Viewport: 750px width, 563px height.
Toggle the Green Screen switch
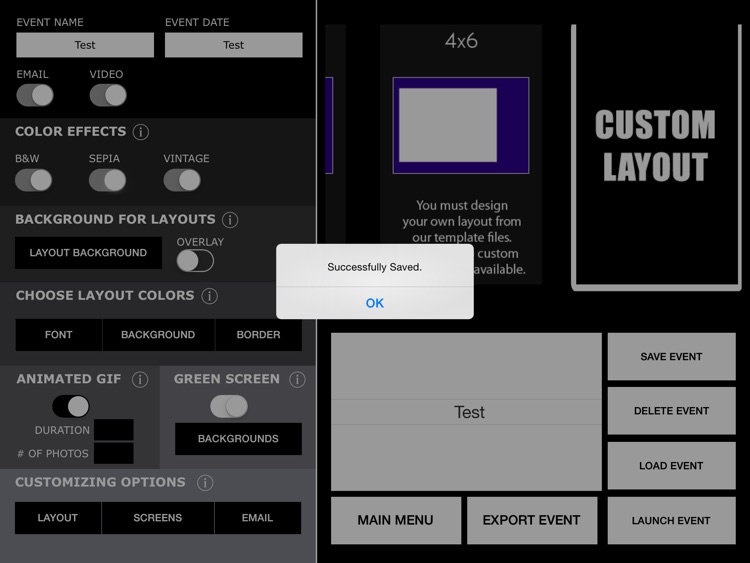tap(229, 407)
